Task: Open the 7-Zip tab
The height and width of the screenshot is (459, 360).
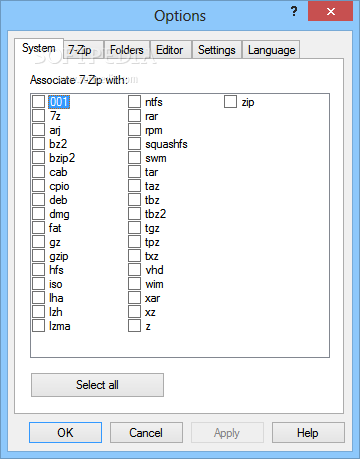Action: click(83, 50)
